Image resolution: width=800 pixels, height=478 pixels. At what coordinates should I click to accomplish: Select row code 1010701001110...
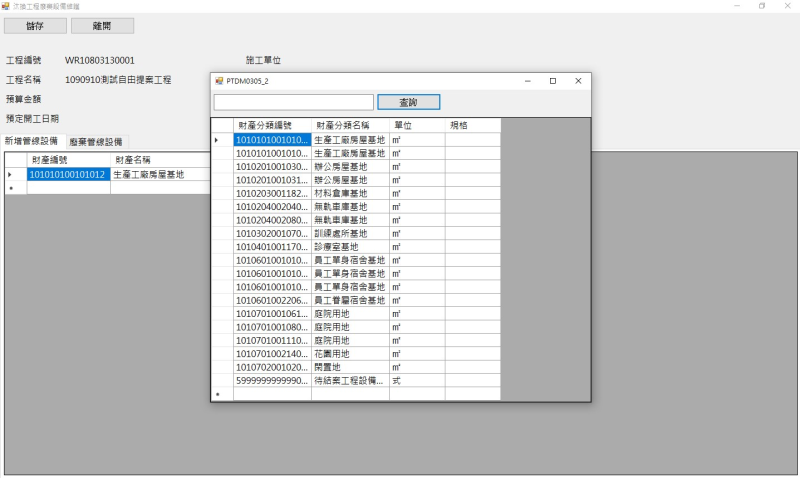[272, 340]
